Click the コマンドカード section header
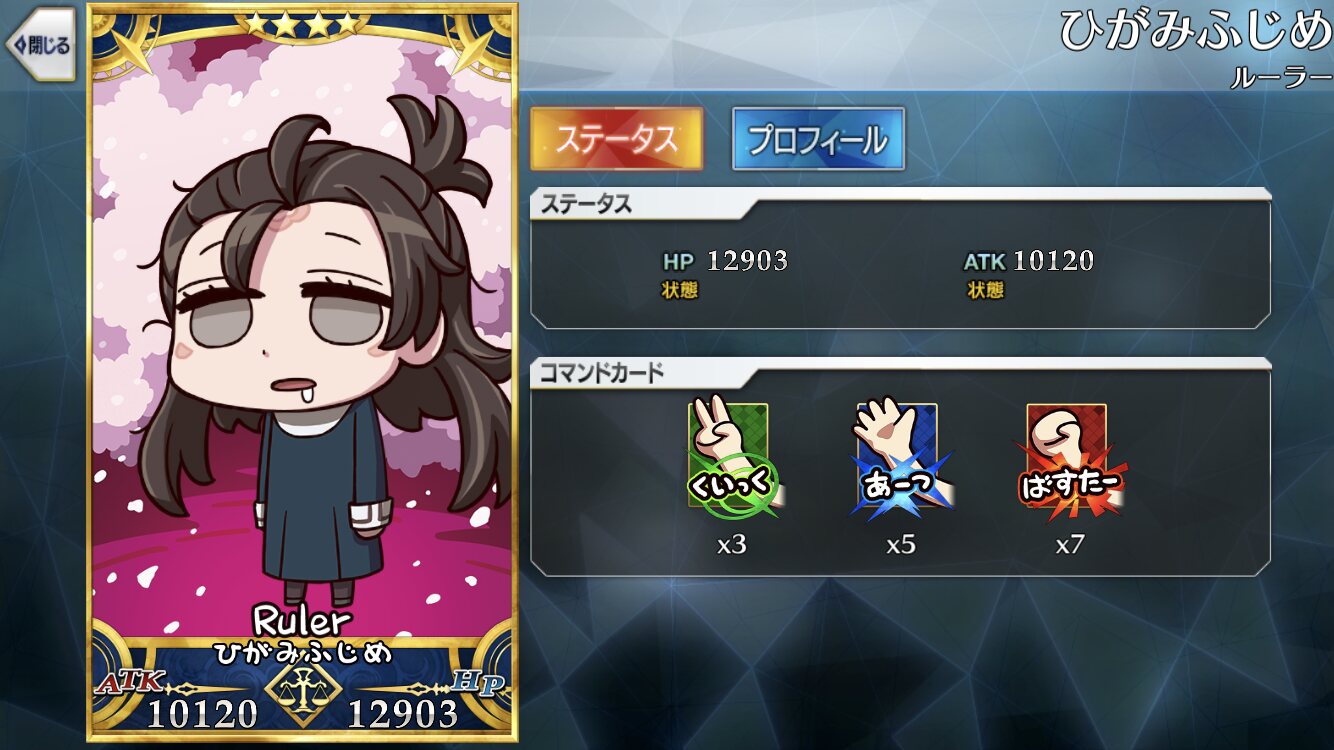Screen dimensions: 1334x750 (602, 375)
